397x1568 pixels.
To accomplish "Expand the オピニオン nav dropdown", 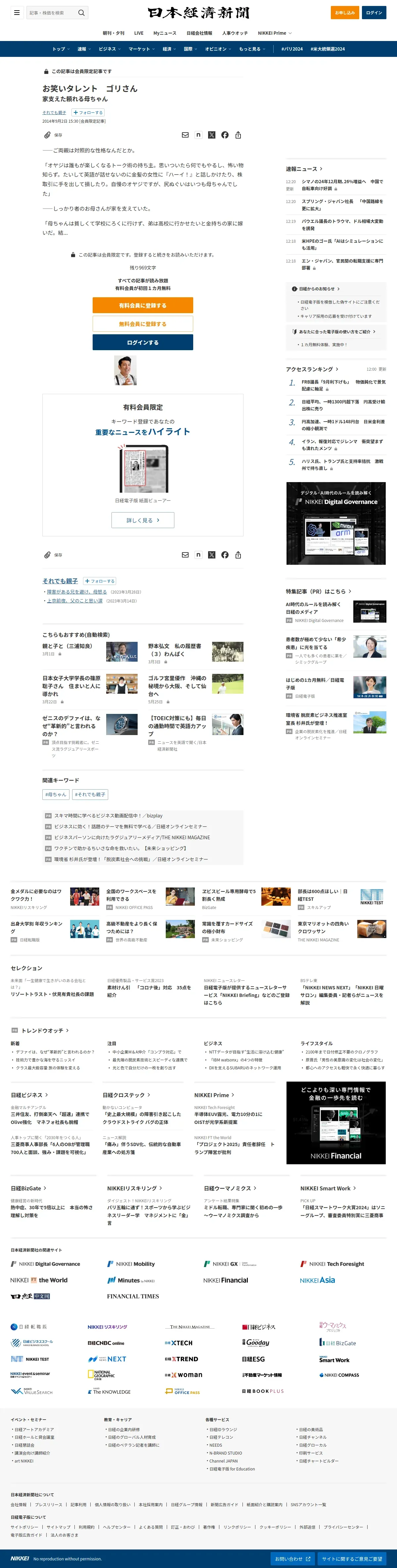I will pyautogui.click(x=218, y=49).
